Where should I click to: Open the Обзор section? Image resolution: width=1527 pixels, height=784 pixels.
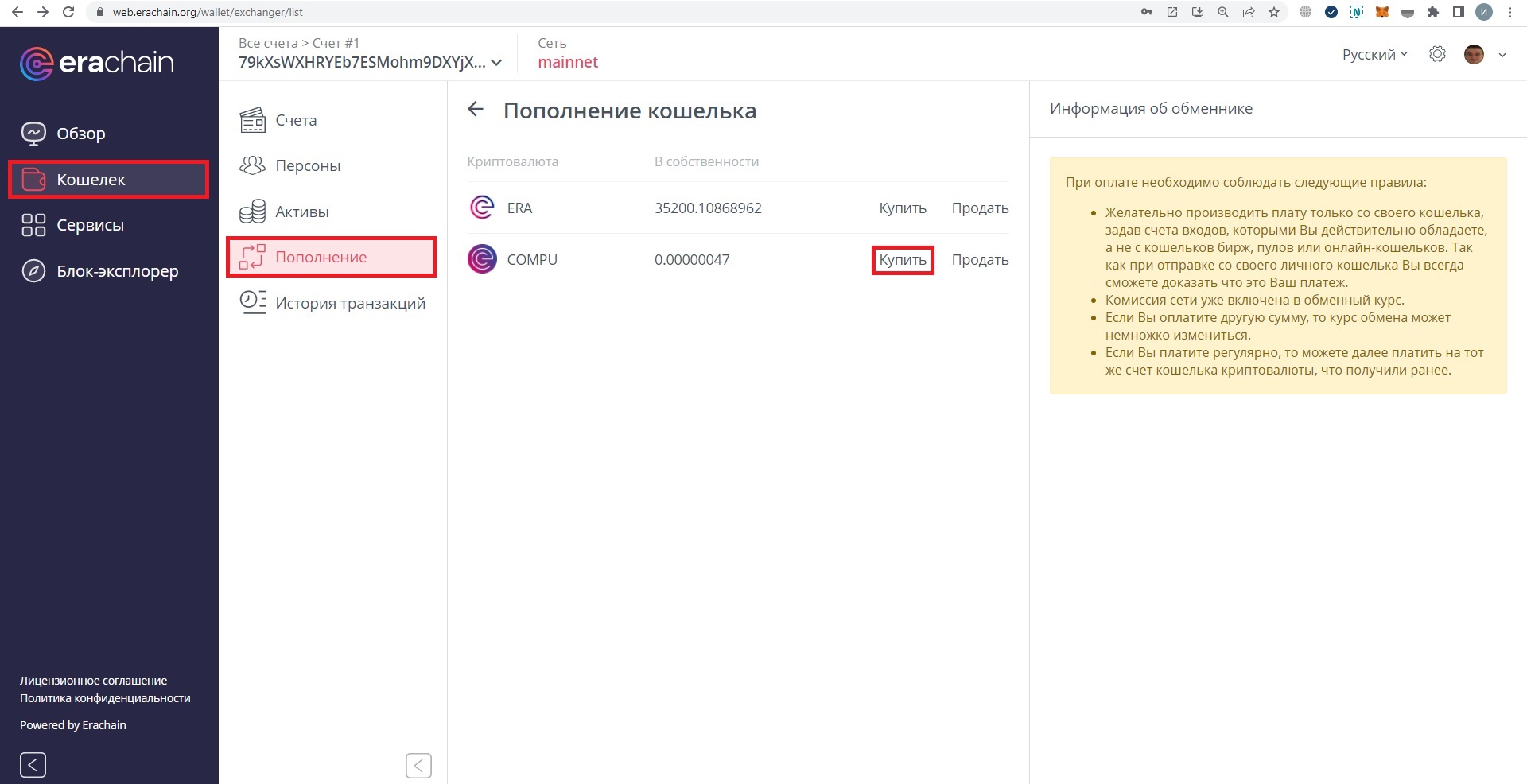[80, 134]
